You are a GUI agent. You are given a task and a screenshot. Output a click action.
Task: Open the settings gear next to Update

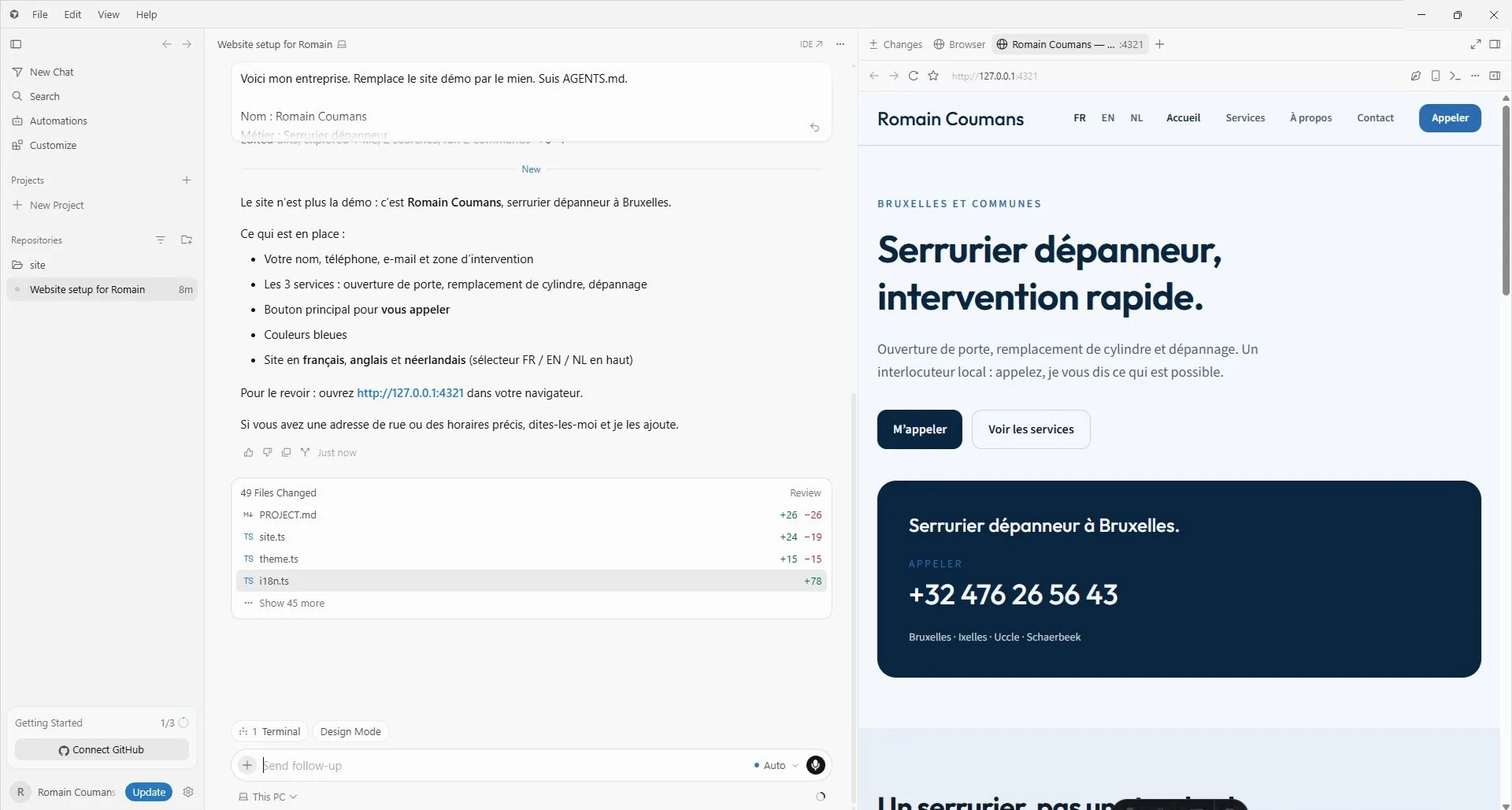coord(188,792)
